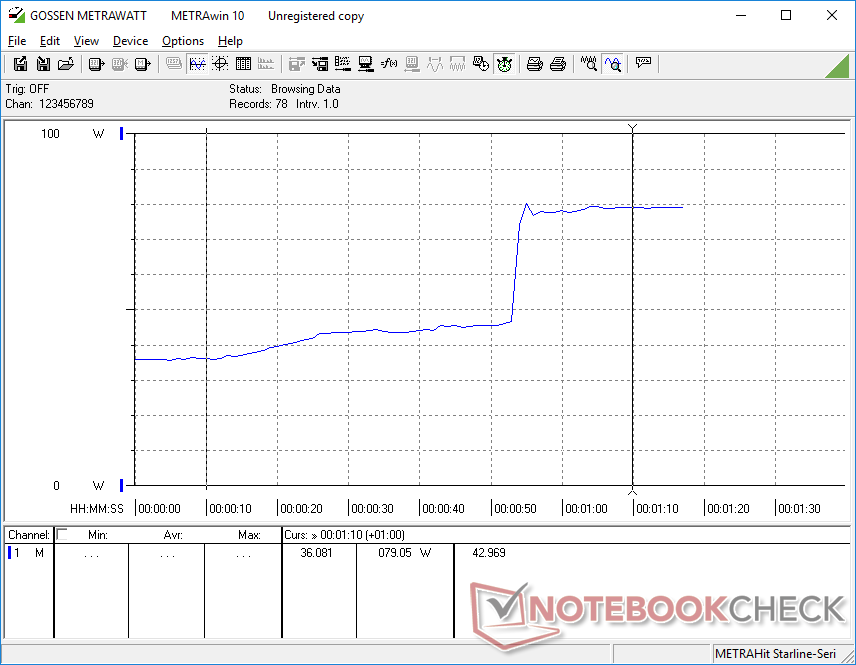The height and width of the screenshot is (665, 856).
Task: Click the time cursor marker below graph
Action: [x=632, y=491]
